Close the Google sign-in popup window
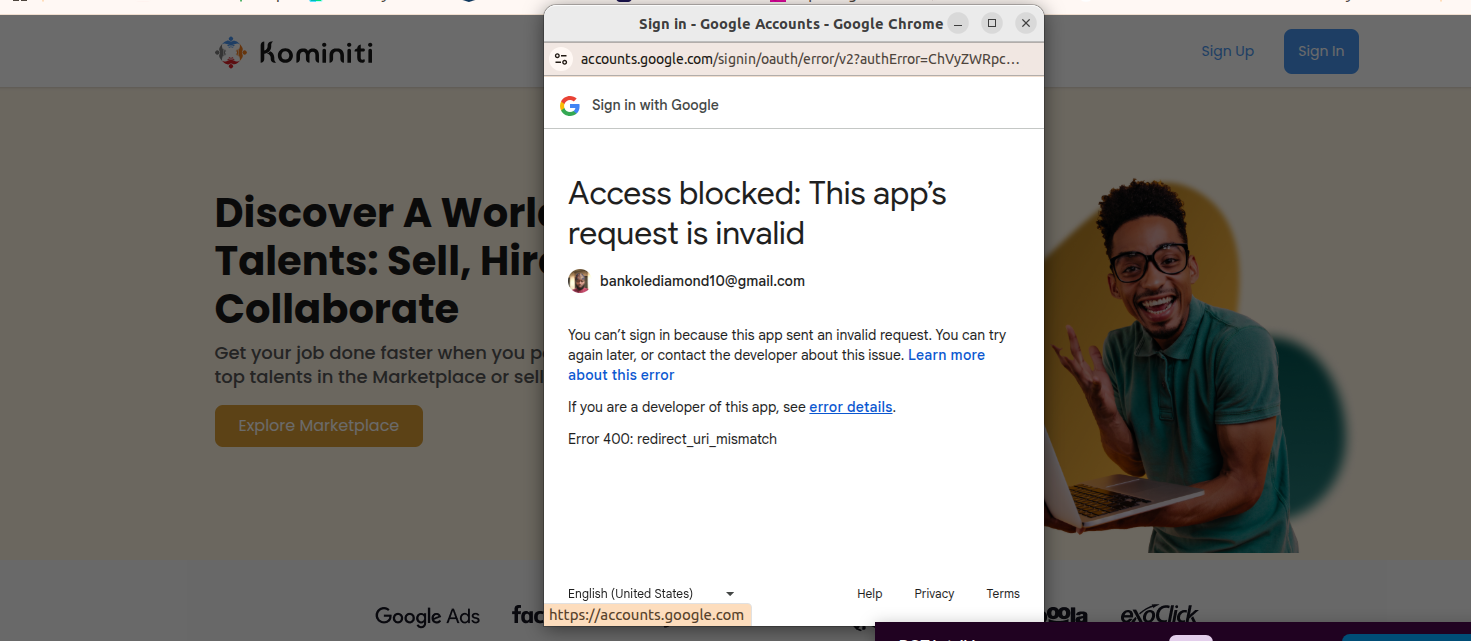 pos(1025,23)
